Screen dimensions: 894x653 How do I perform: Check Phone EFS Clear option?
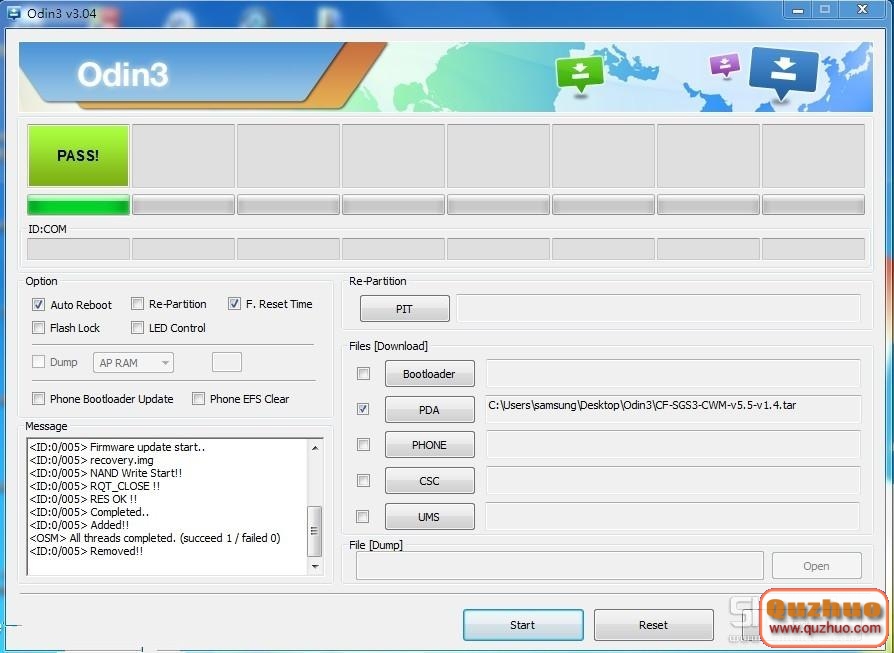198,399
